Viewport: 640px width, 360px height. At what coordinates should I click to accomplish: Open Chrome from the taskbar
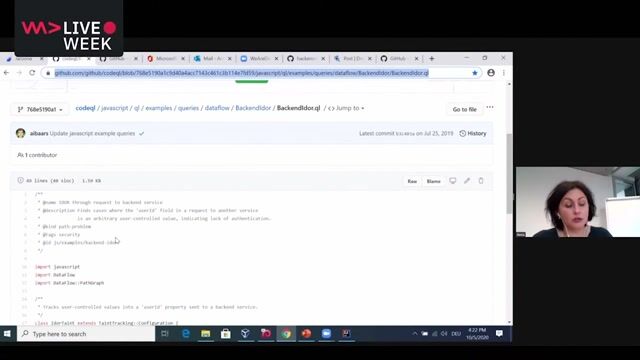tap(286, 334)
